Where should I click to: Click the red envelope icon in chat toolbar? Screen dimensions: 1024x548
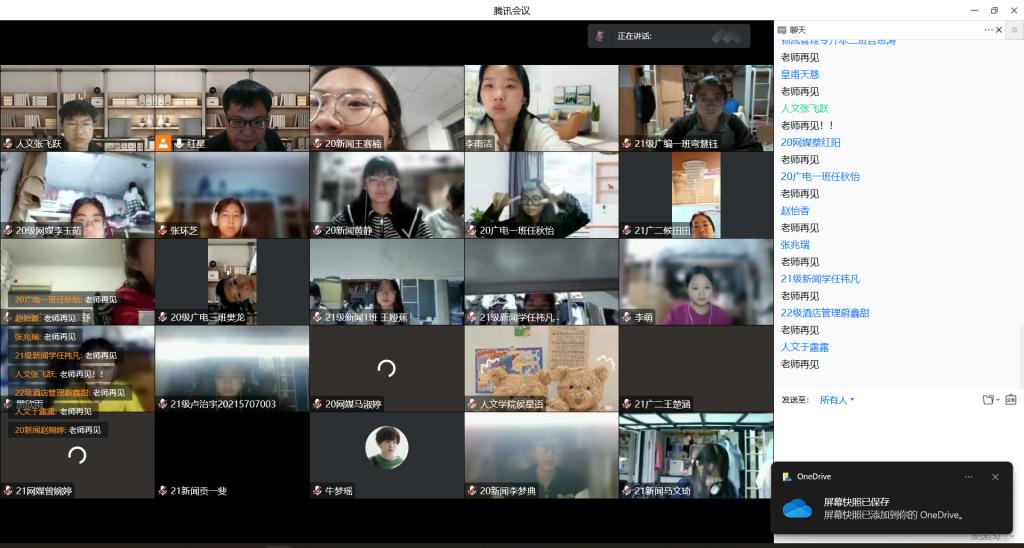(1011, 400)
